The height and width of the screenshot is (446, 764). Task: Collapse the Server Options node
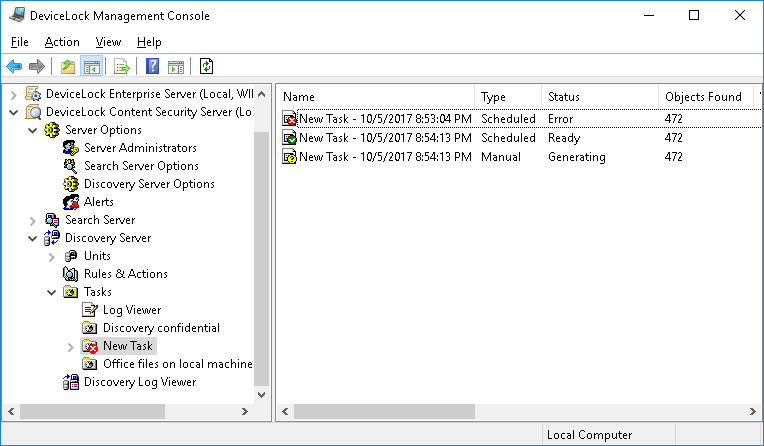coord(33,130)
